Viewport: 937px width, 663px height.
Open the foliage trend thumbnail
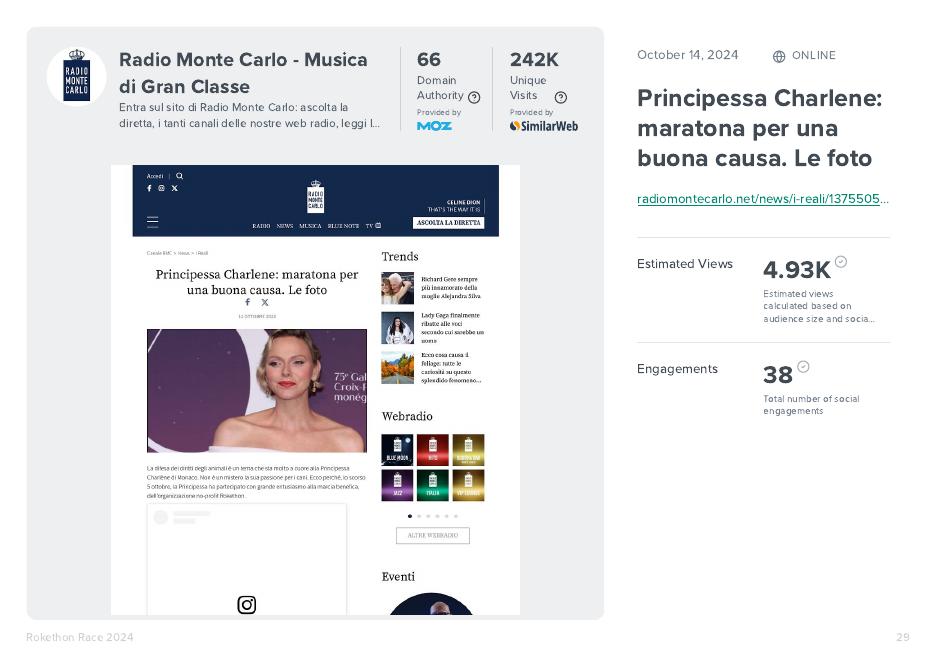(x=397, y=367)
